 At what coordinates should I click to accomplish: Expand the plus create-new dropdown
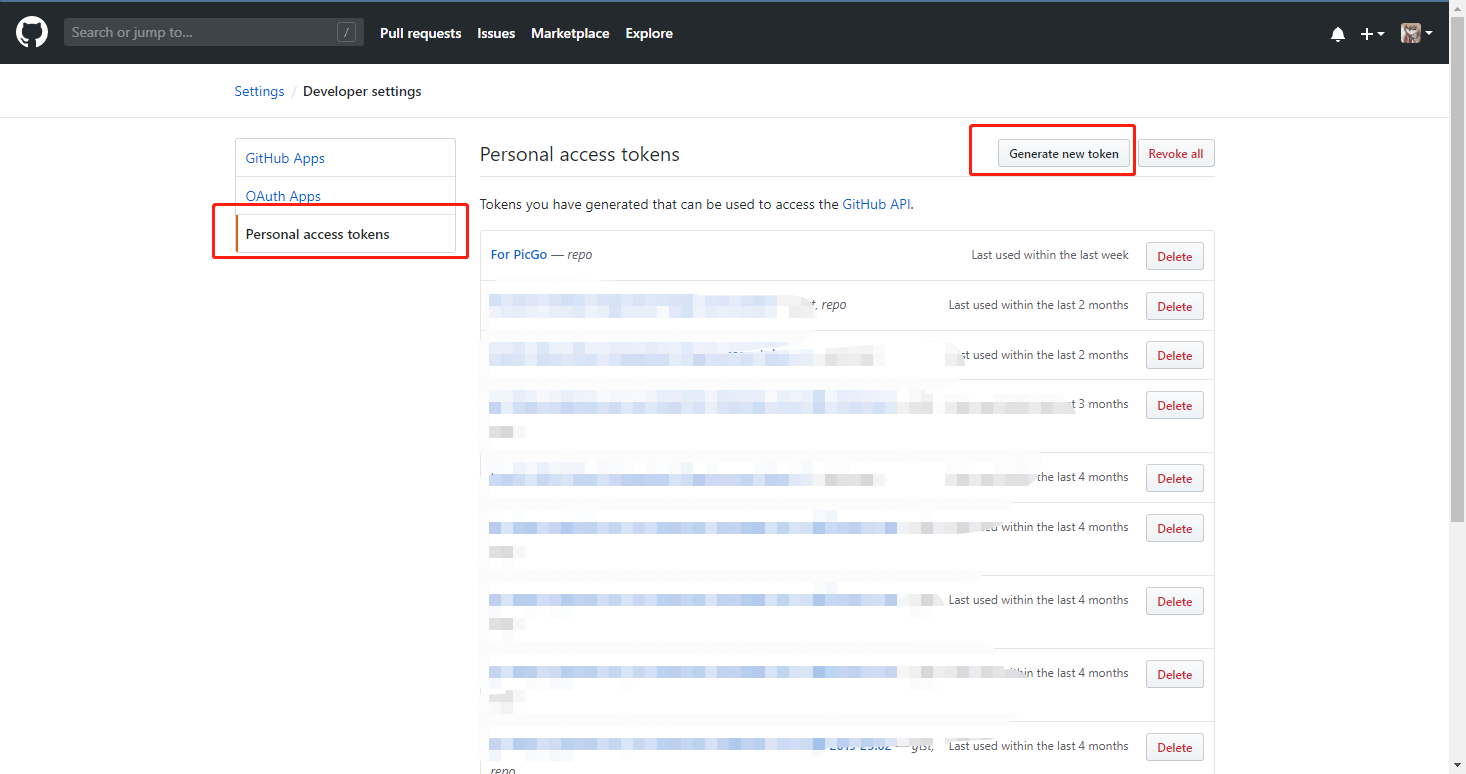pos(1372,34)
